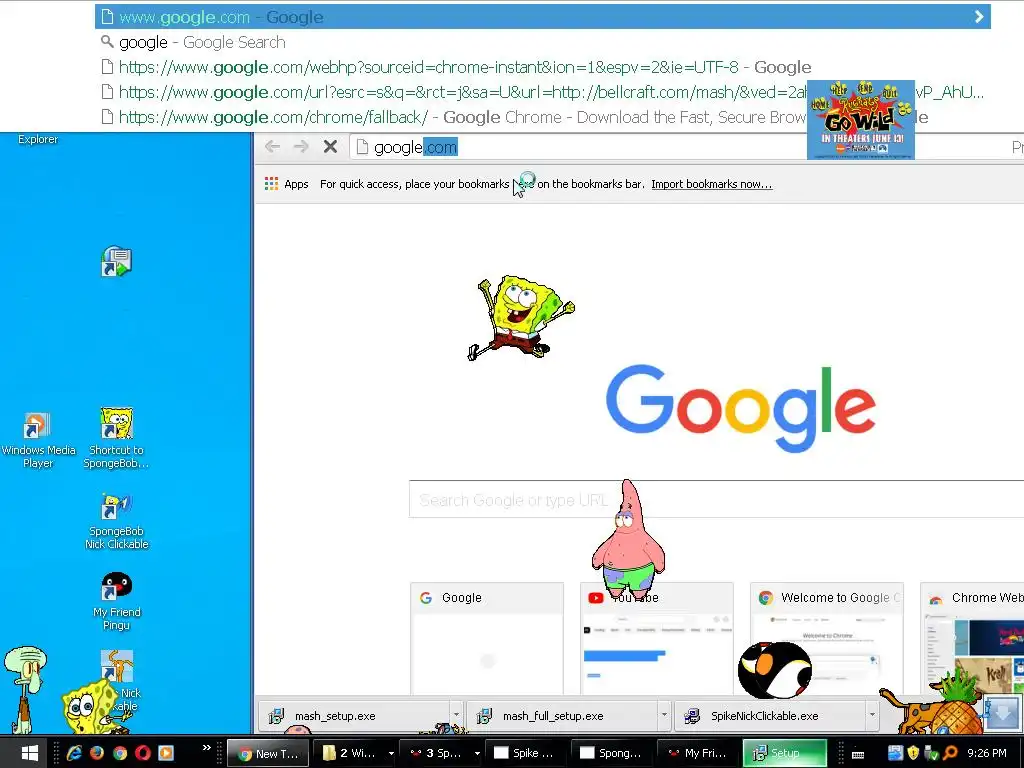Open SpikeNickClickable.exe download options arrow
Screen dimensions: 1024x768
tap(872, 716)
